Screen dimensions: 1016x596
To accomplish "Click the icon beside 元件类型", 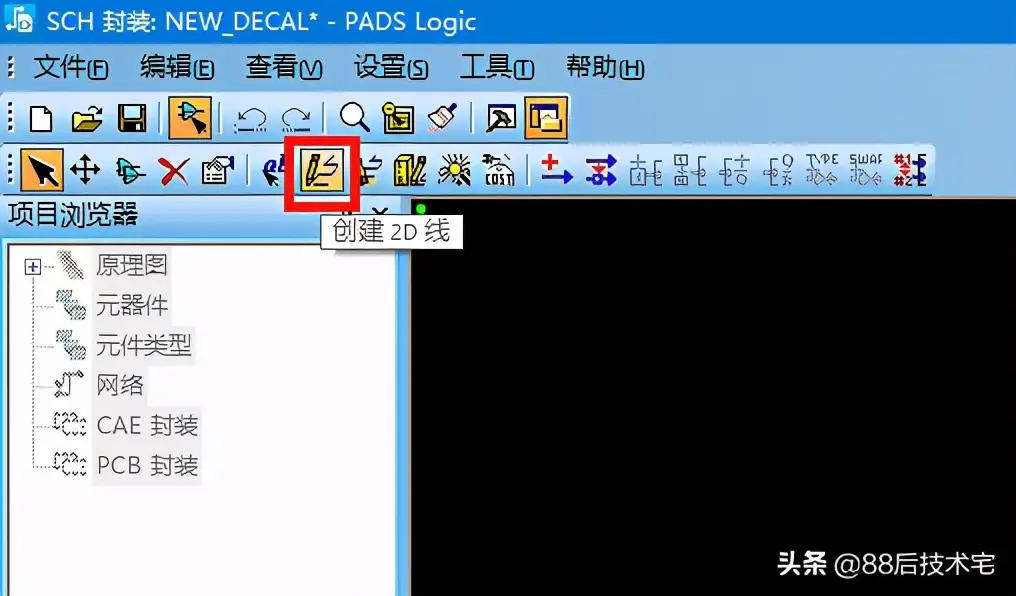I will click(70, 345).
